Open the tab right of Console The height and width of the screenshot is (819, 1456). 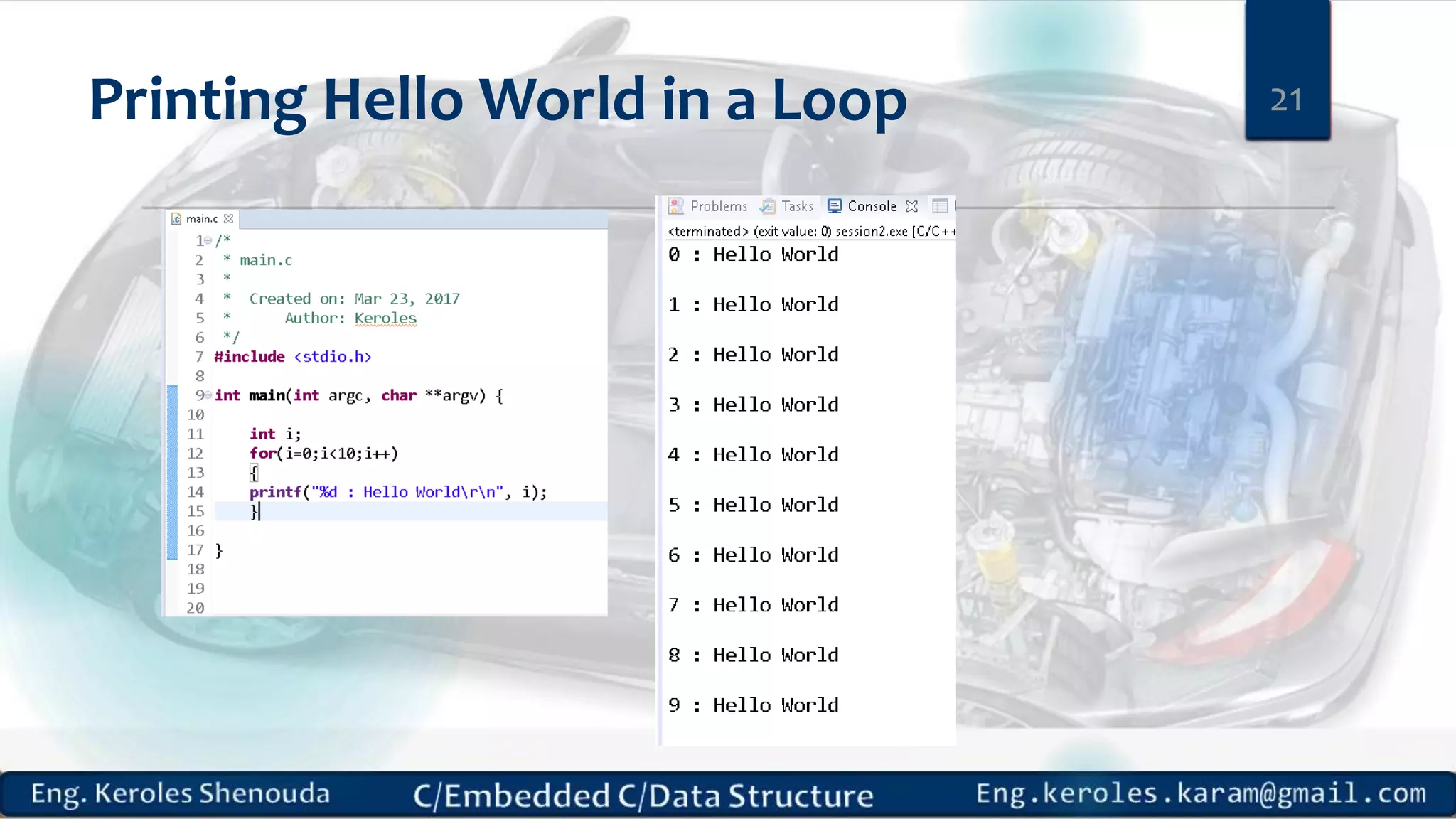[x=940, y=206]
